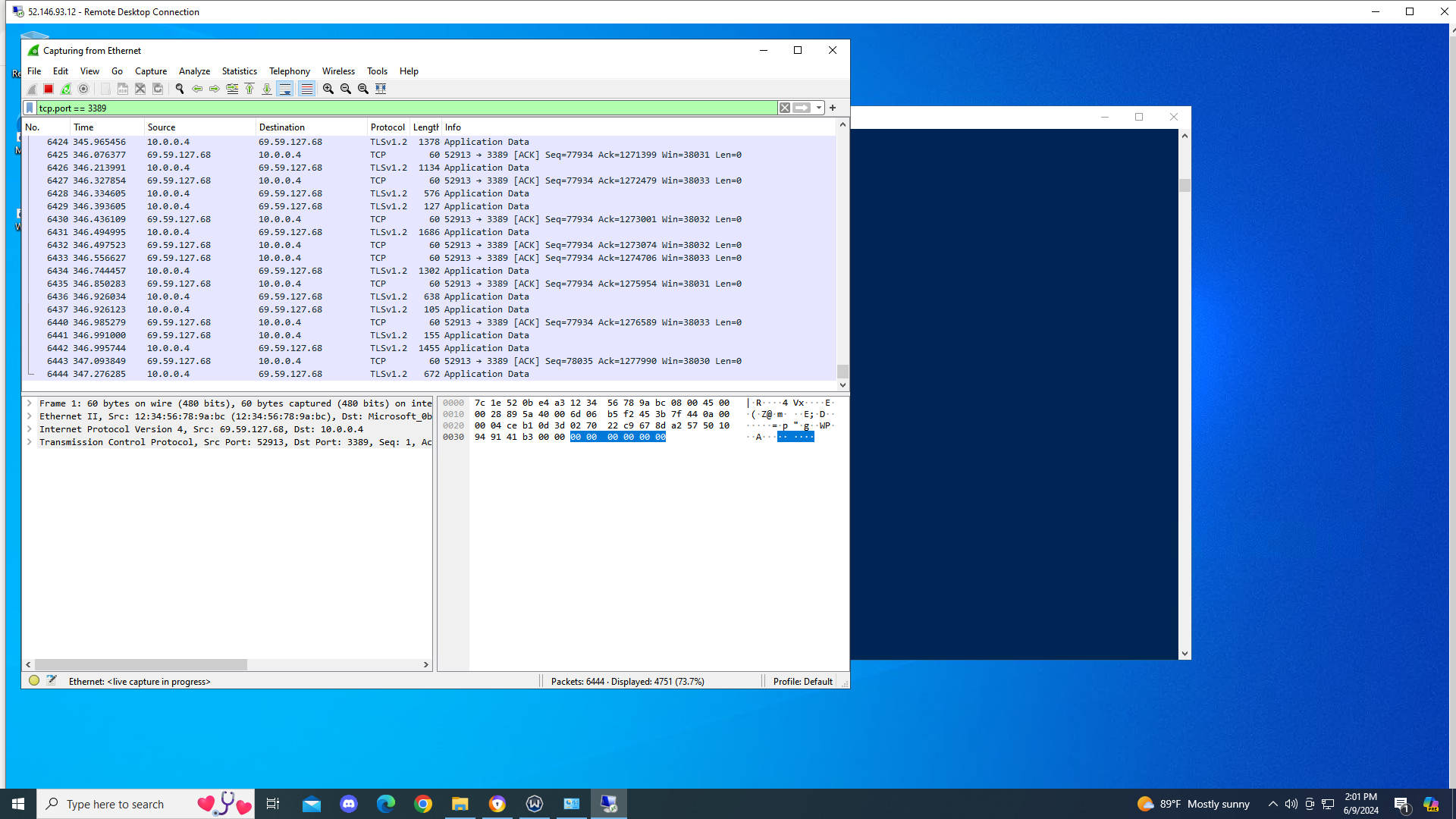Go to first packet arrow icon
This screenshot has height=819, width=1456.
(x=249, y=89)
